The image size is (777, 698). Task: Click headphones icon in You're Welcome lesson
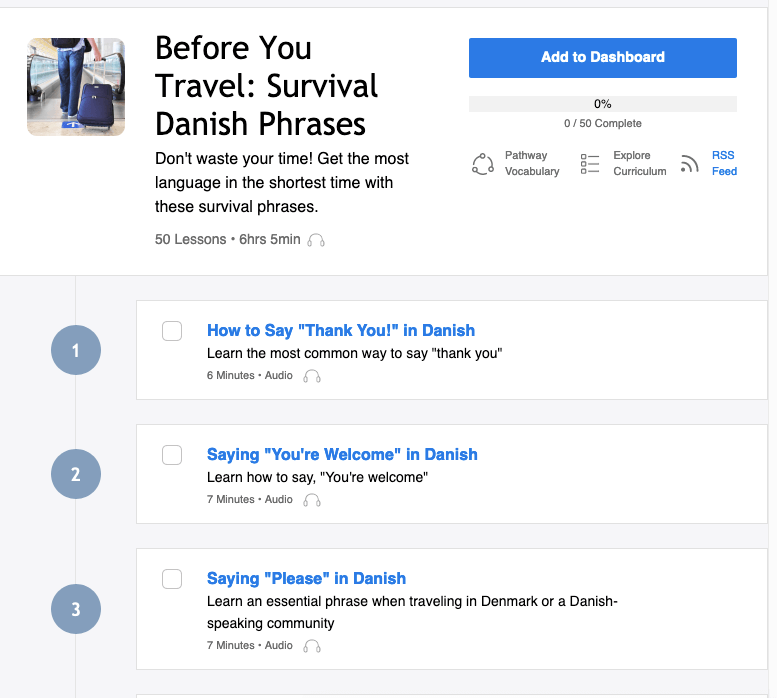pos(312,500)
